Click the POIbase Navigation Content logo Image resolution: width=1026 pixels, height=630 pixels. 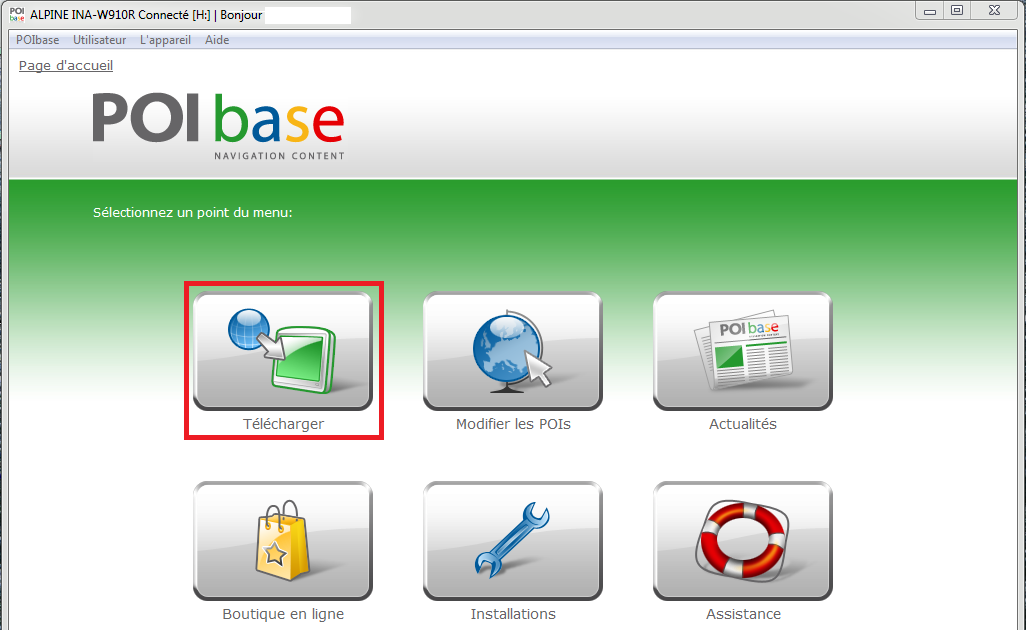pyautogui.click(x=218, y=125)
